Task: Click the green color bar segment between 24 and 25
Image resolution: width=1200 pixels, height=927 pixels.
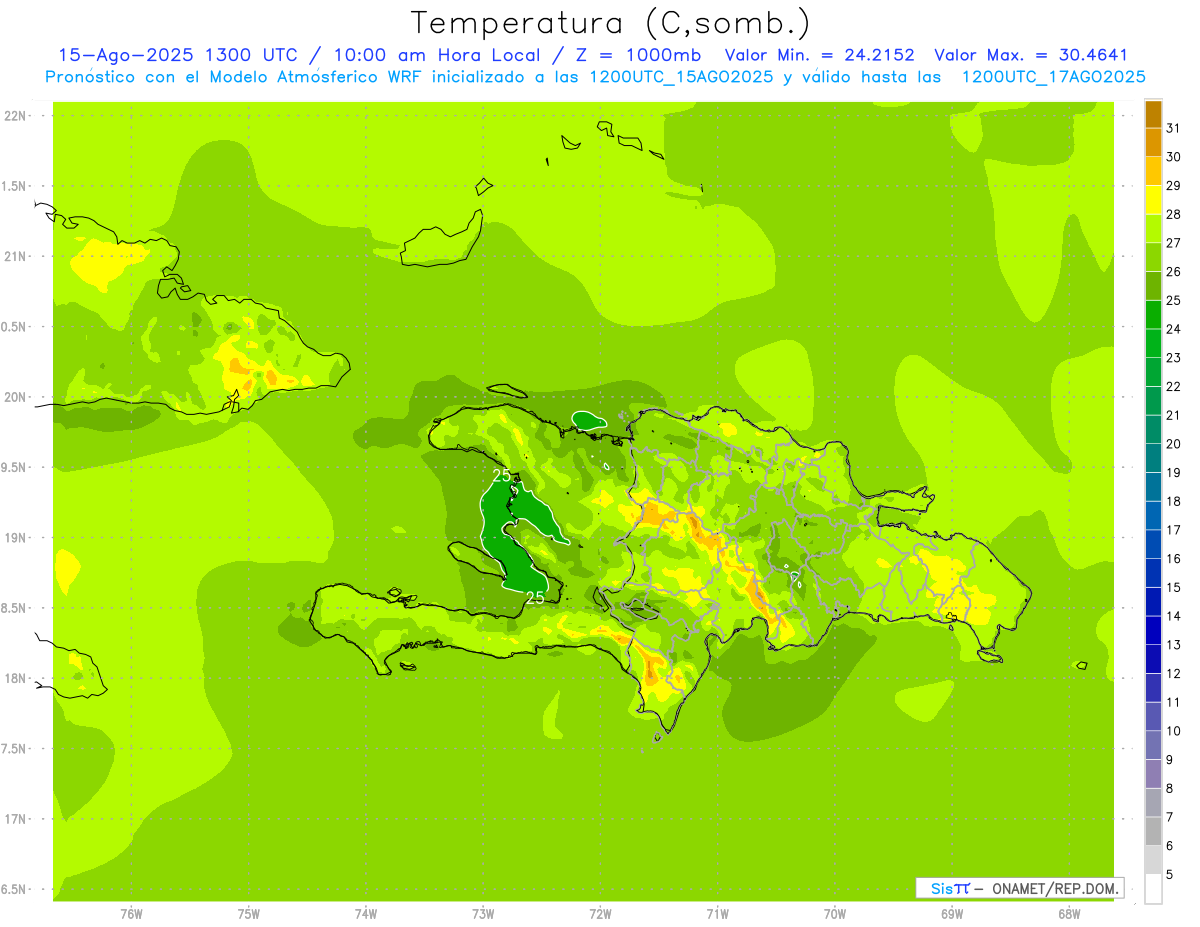Action: (1153, 315)
